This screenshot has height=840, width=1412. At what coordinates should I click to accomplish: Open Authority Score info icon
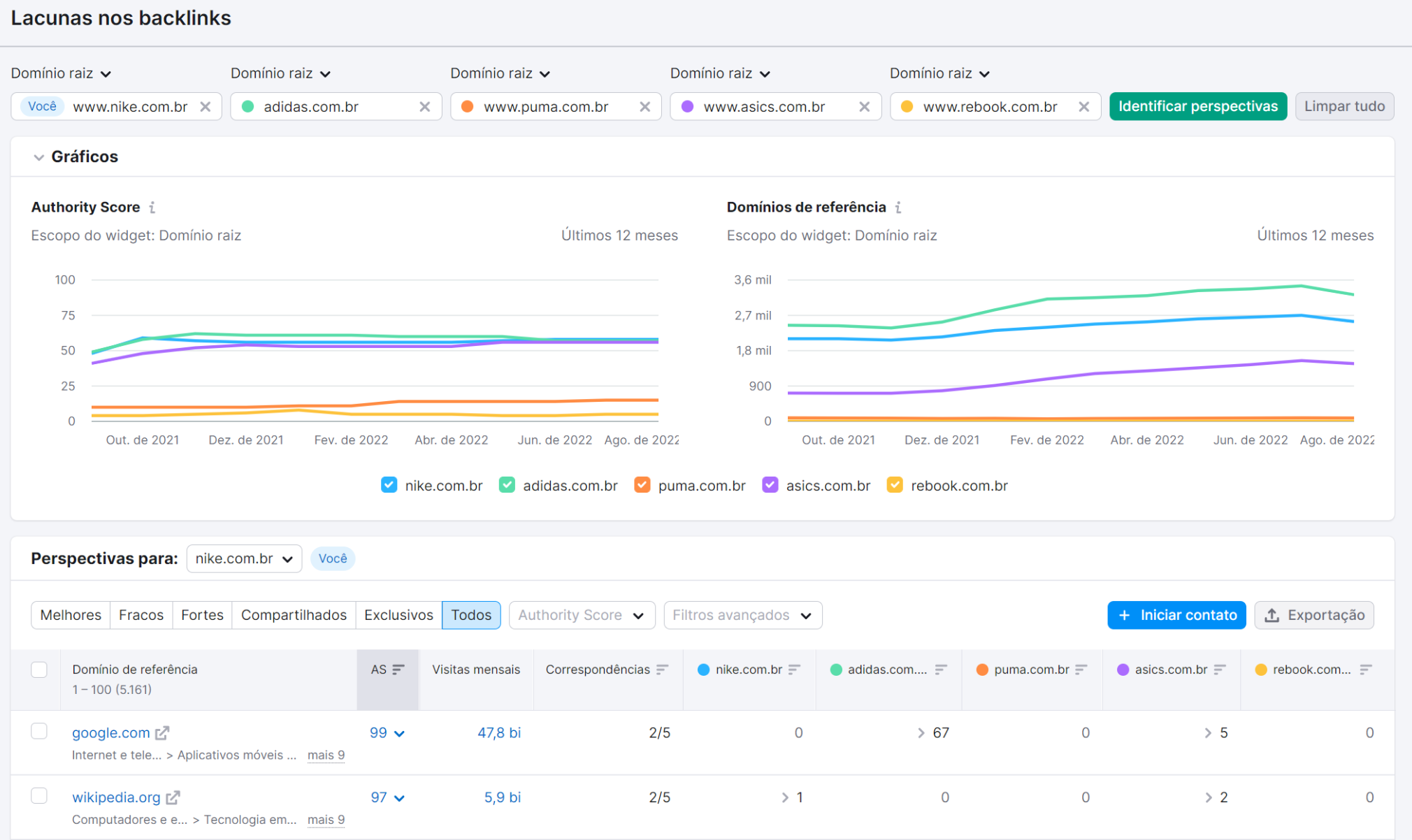pos(152,208)
